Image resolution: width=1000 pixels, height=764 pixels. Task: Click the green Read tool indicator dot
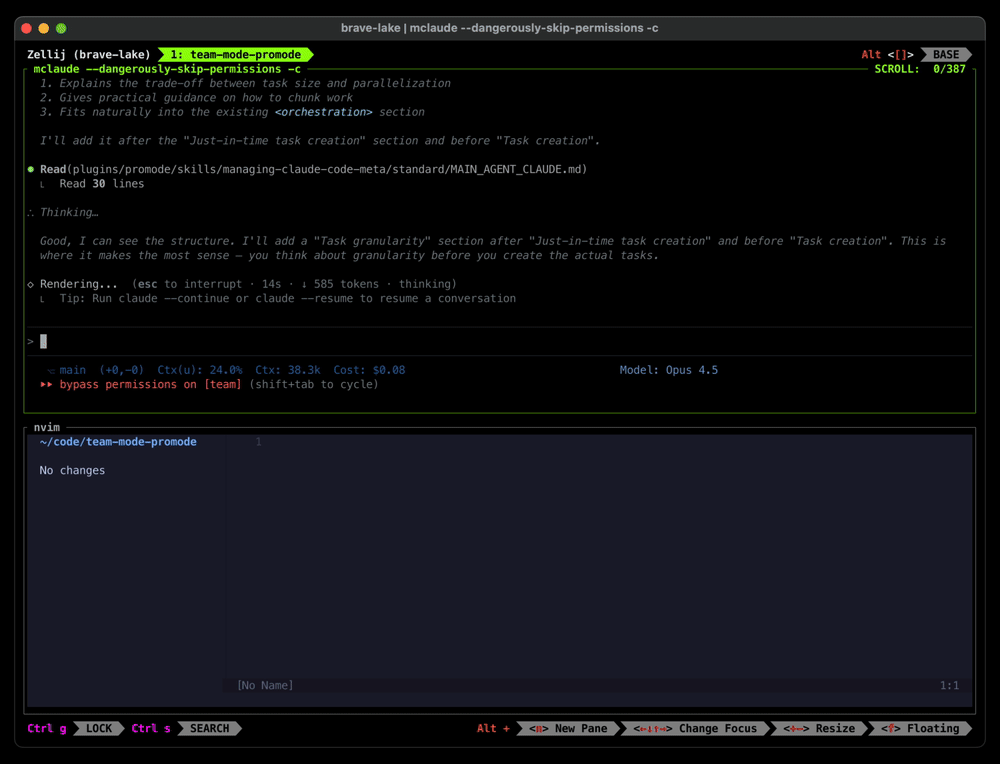tap(30, 169)
